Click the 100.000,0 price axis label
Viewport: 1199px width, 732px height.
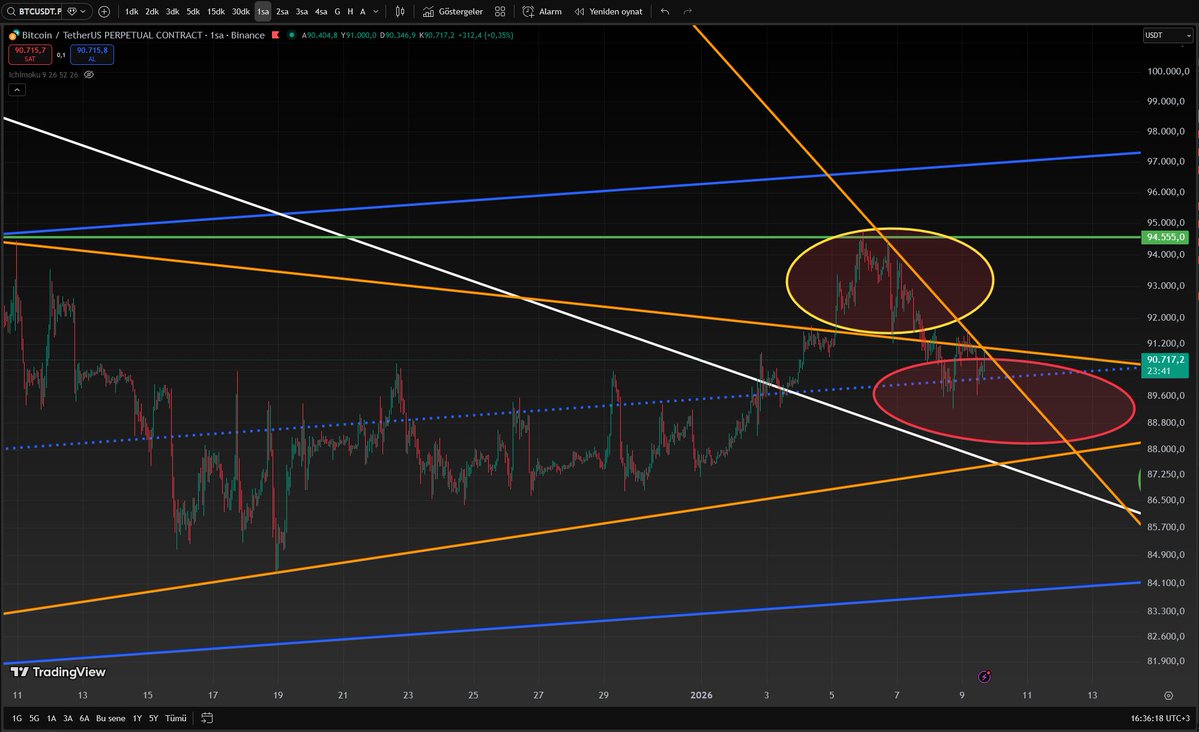(x=1168, y=71)
